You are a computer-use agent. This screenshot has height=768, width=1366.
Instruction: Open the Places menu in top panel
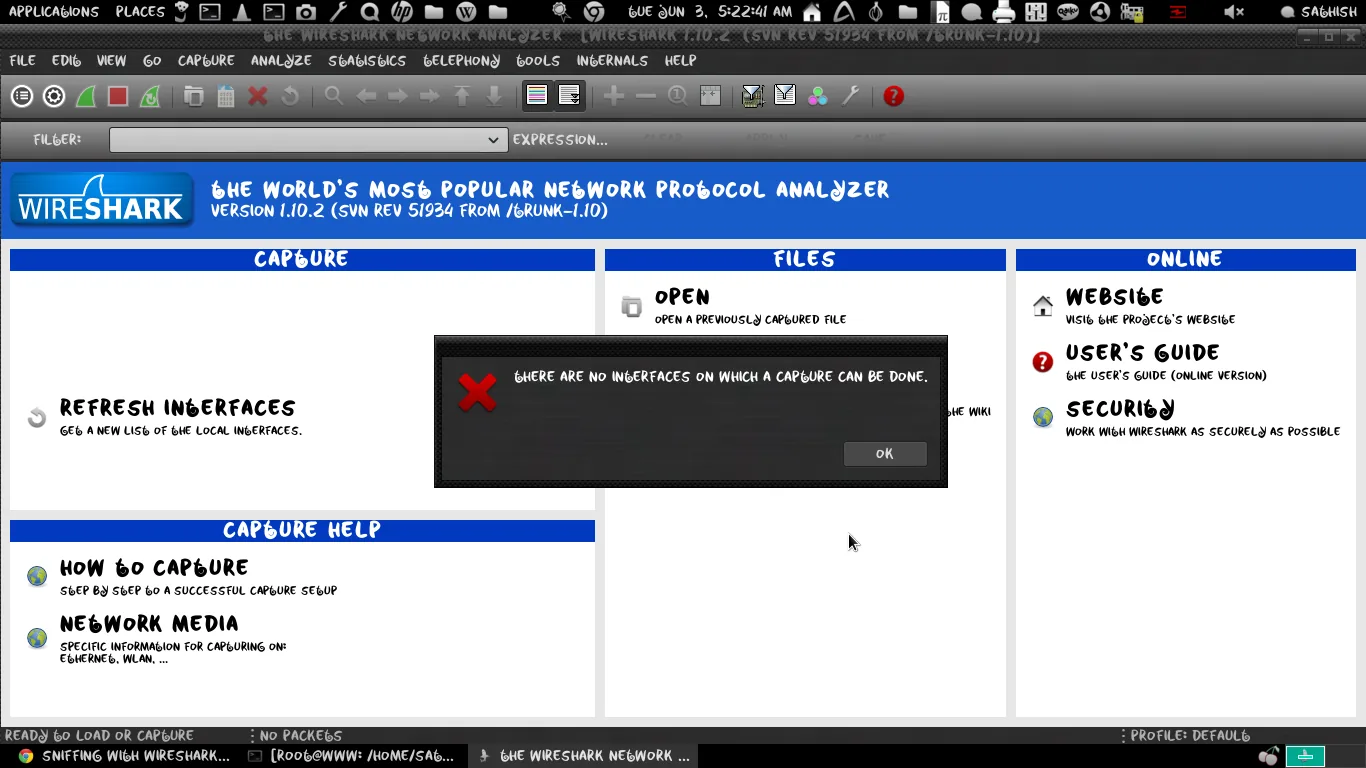coord(140,12)
